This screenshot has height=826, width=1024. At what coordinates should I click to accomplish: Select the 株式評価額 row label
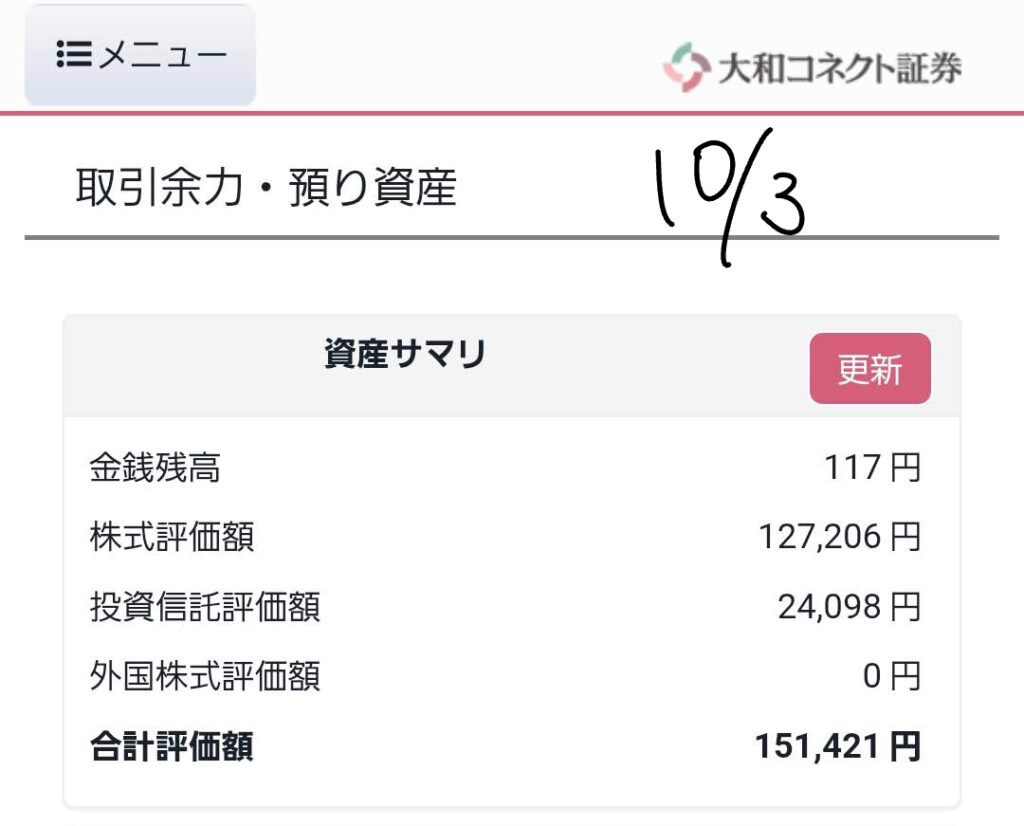point(171,537)
